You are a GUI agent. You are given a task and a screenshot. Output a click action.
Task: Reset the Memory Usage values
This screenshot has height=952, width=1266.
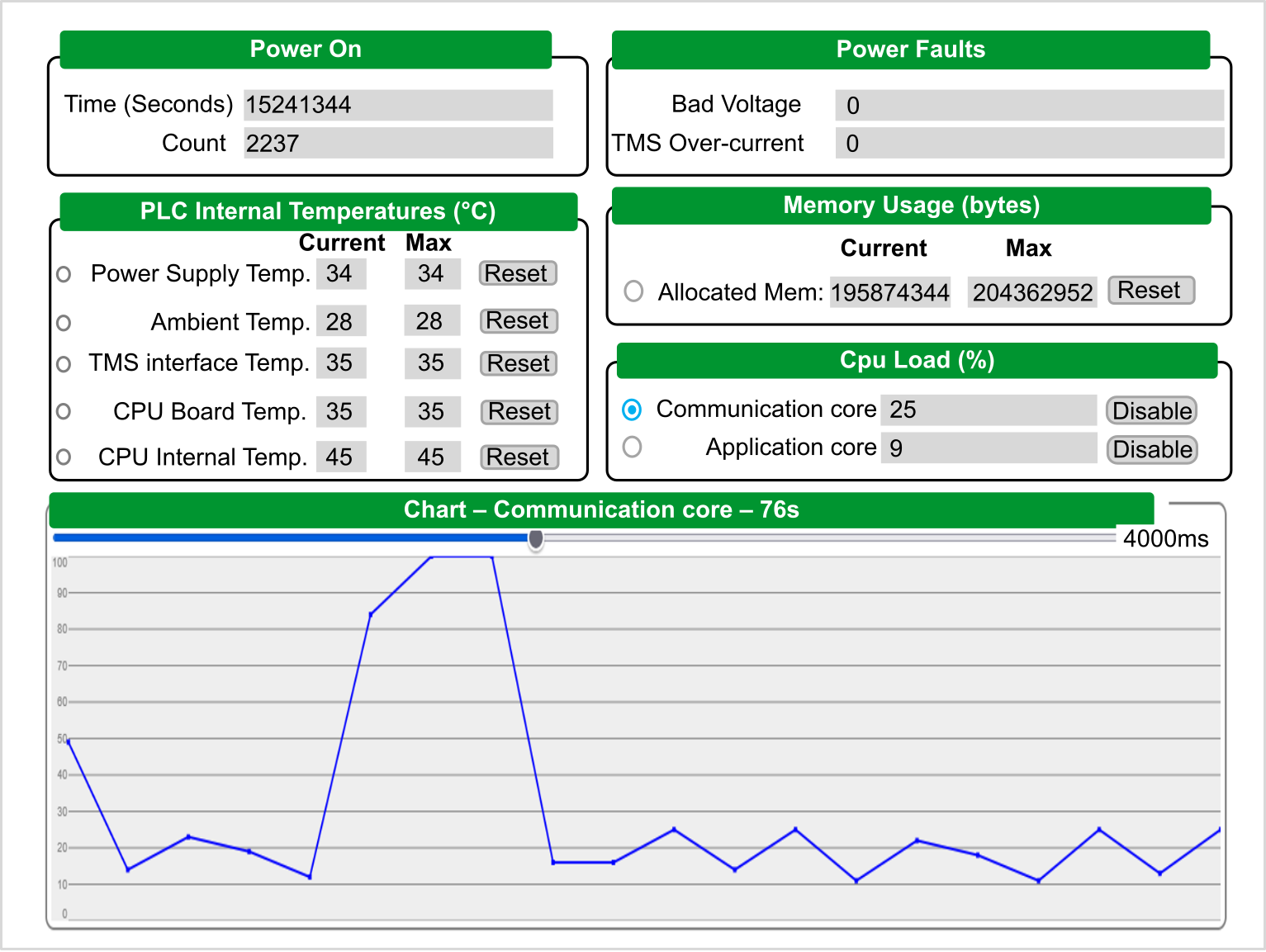1150,291
